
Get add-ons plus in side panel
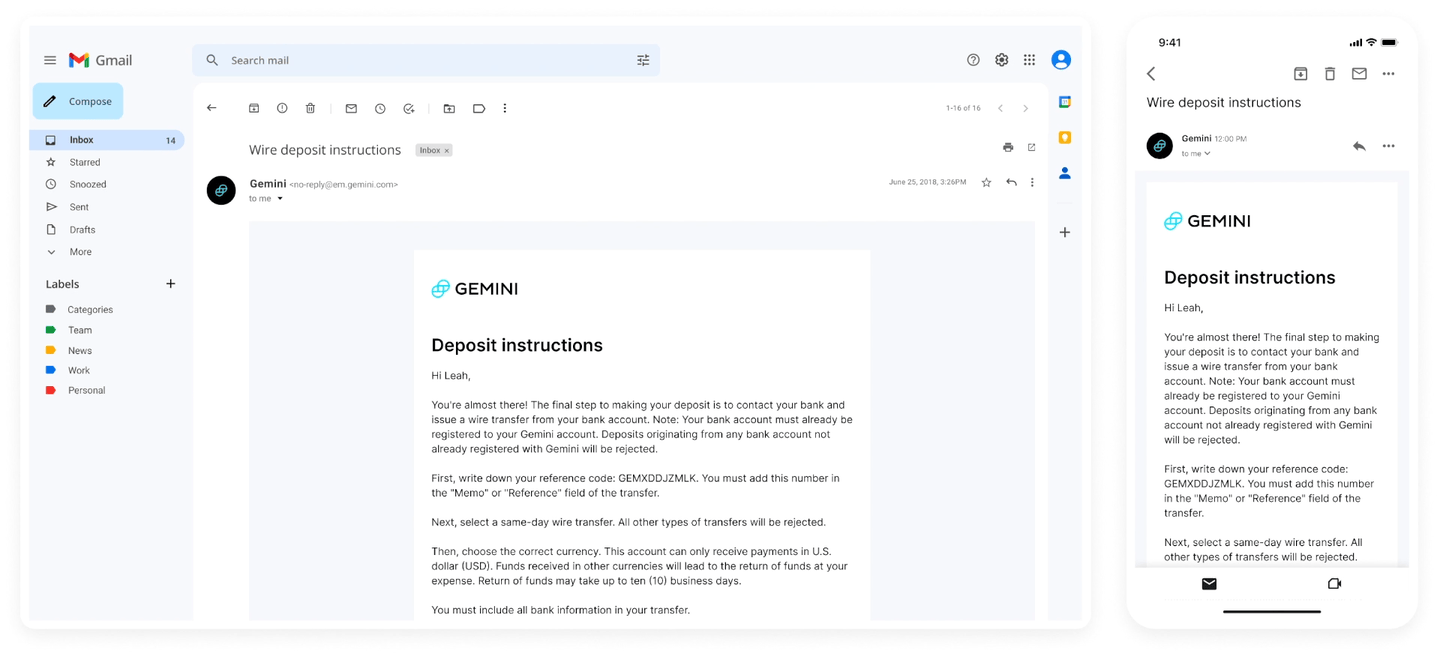pos(1065,232)
